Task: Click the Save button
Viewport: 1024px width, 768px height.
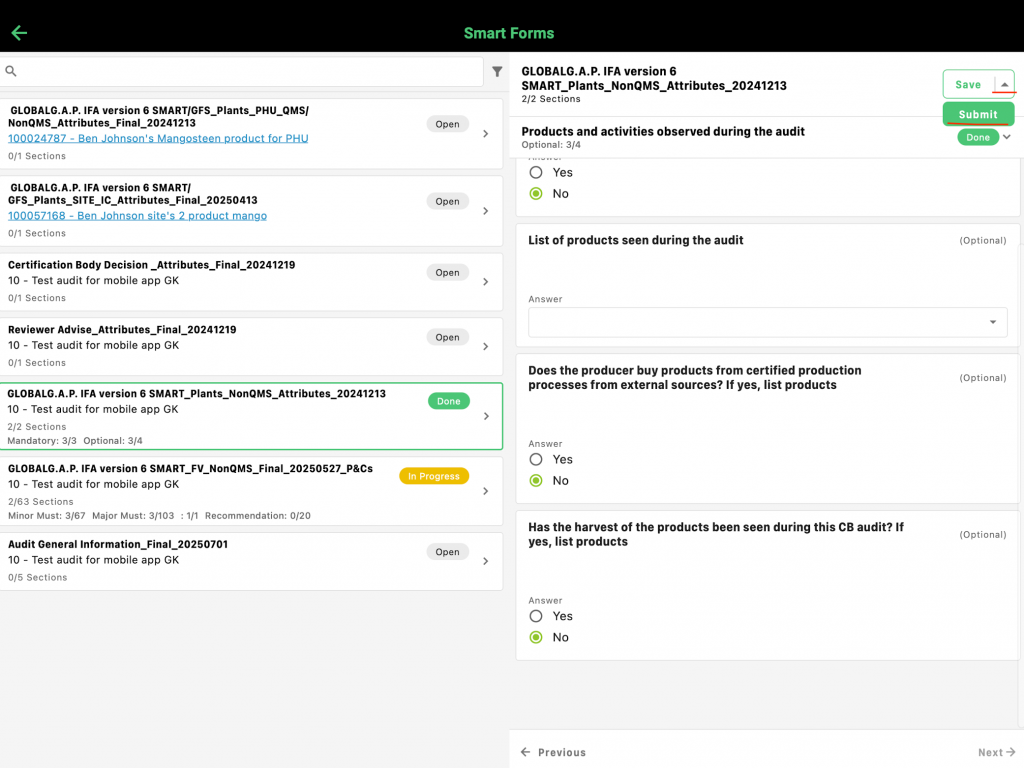Action: tap(968, 85)
